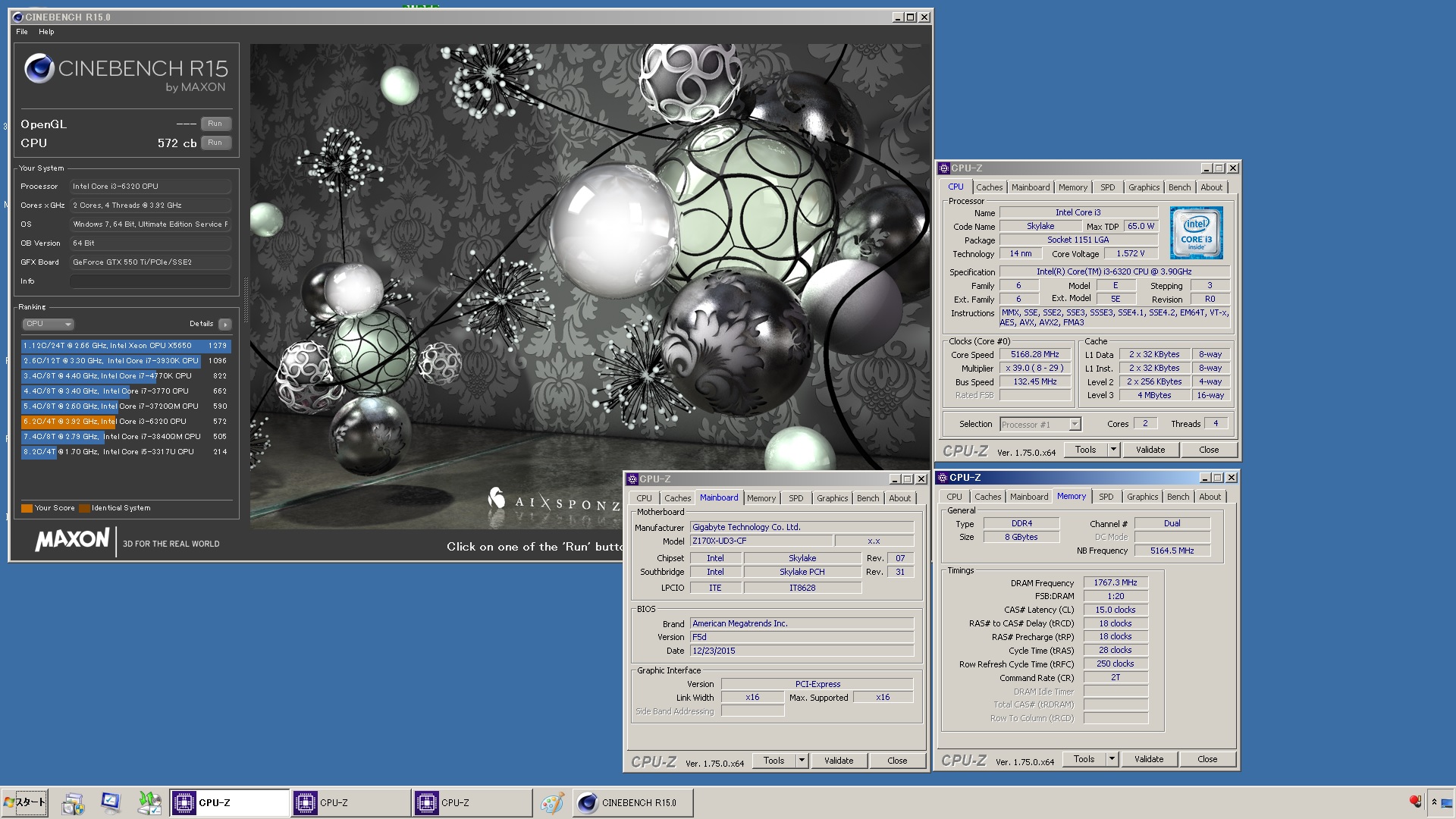Click Validate in CPU tab CPU-Z window
Screen dimensions: 1456x819
click(1150, 450)
